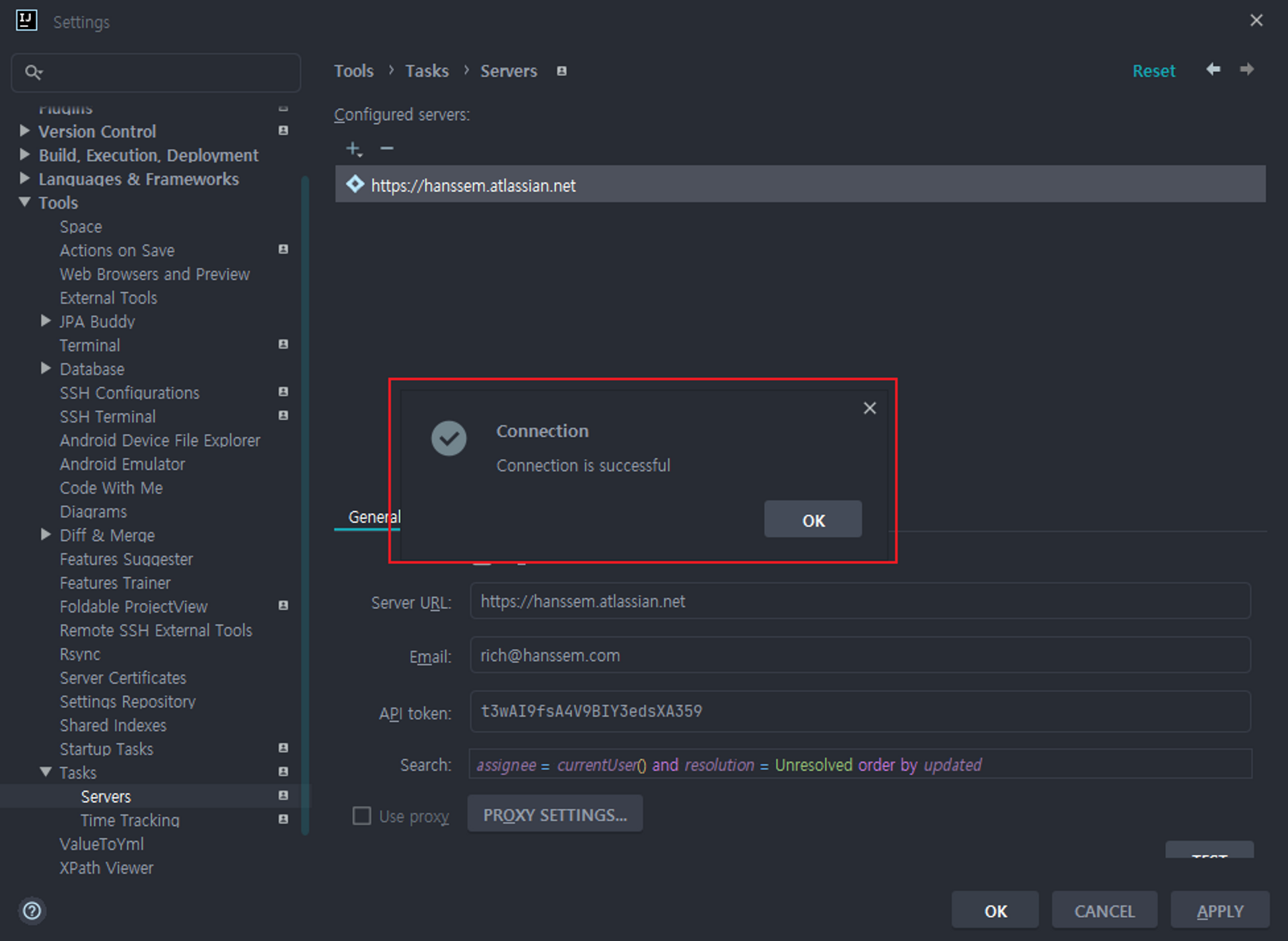Click the remove server minus icon
The height and width of the screenshot is (941, 1288).
point(387,149)
